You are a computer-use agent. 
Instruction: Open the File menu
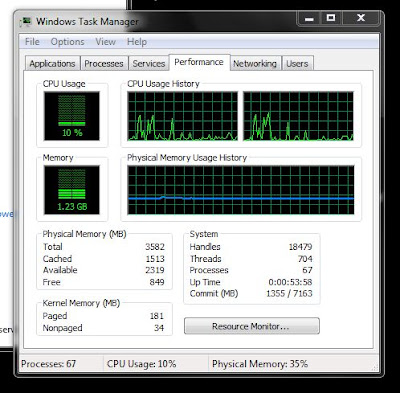pos(32,42)
